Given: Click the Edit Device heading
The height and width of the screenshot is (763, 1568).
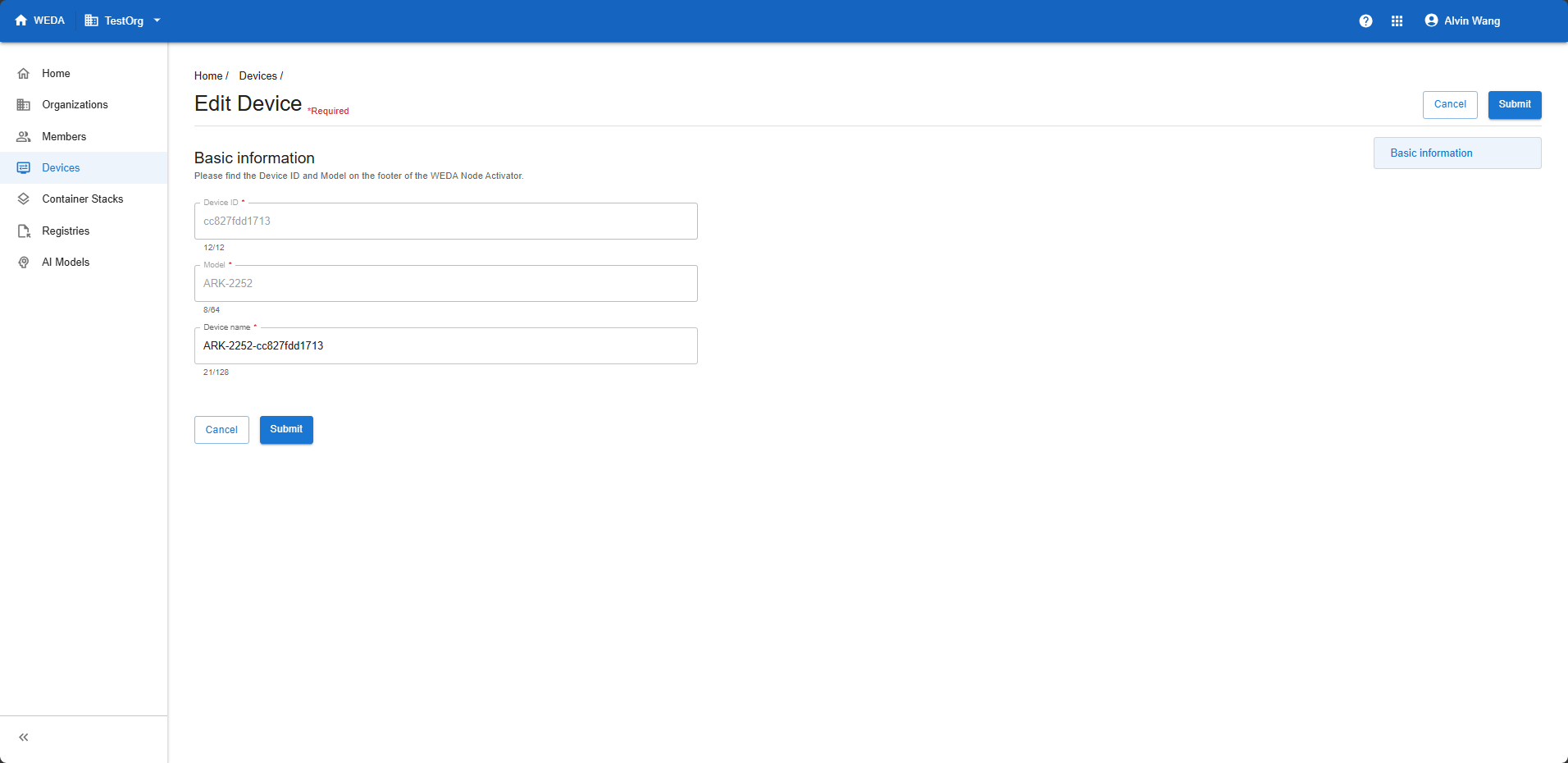Looking at the screenshot, I should pos(248,103).
